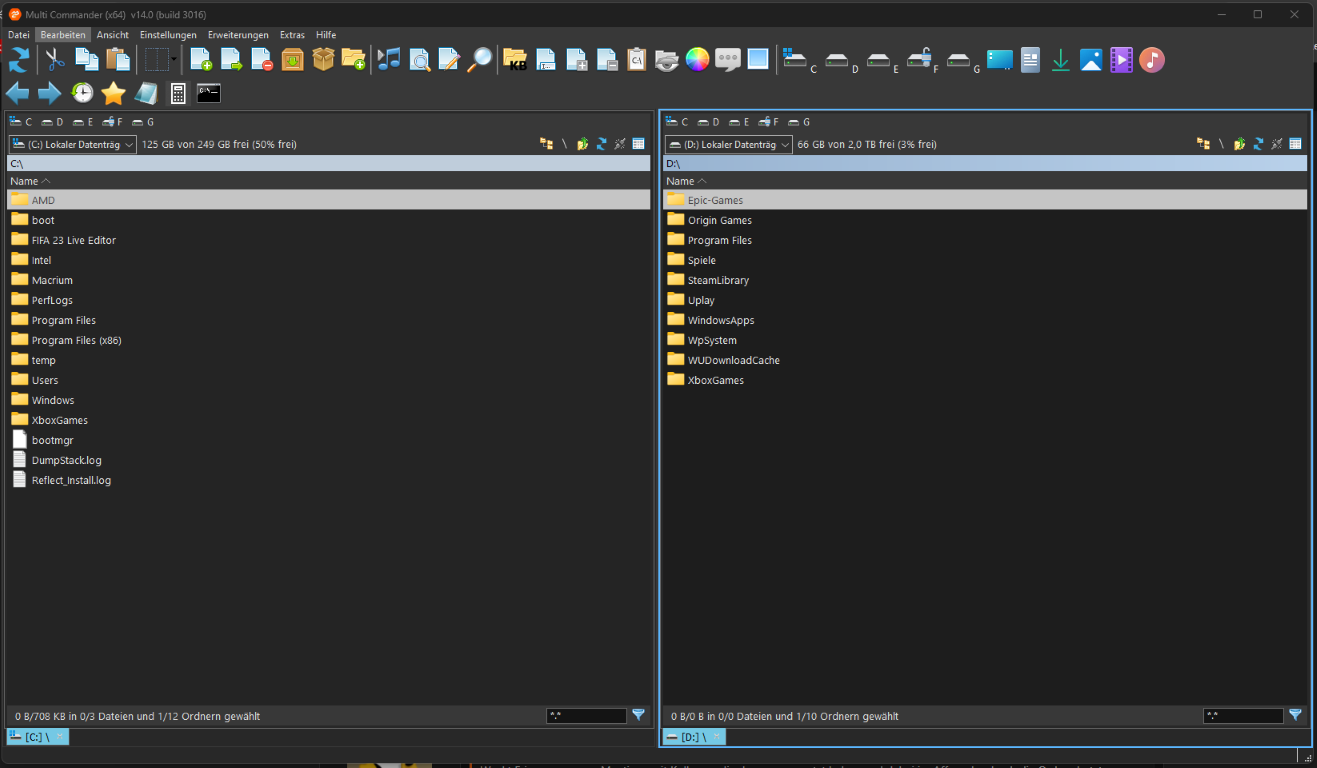Select the SteamLibrary folder in right panel
Screen dimensions: 1317x768
[x=985, y=280]
